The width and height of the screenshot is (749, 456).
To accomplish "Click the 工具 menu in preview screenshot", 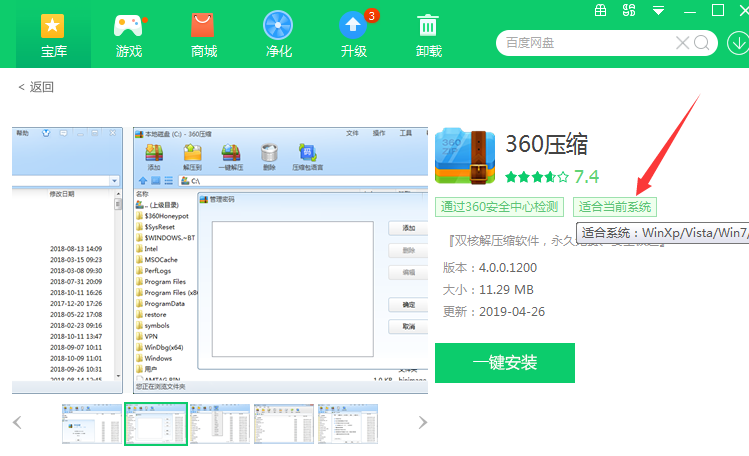I will coord(406,133).
